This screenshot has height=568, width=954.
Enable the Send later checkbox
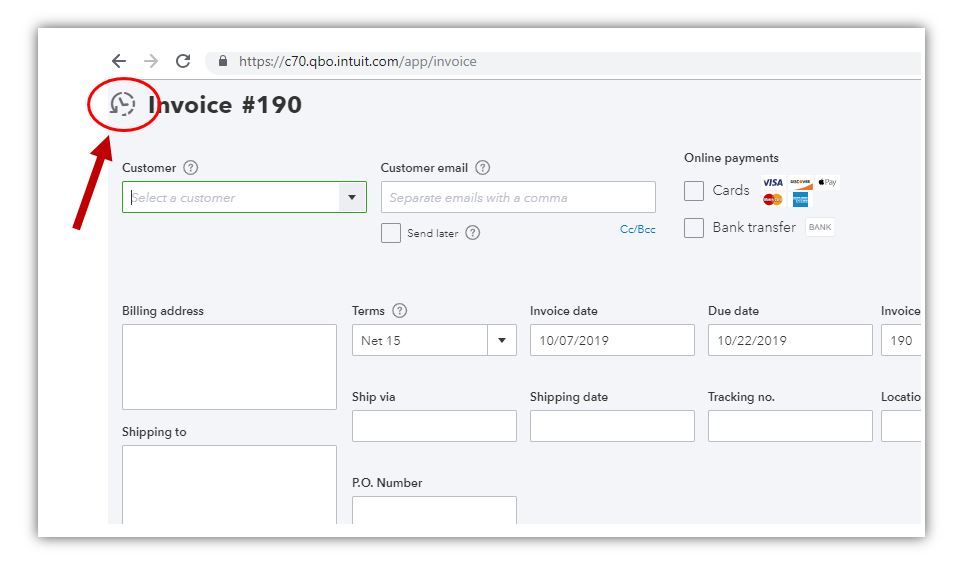tap(391, 233)
